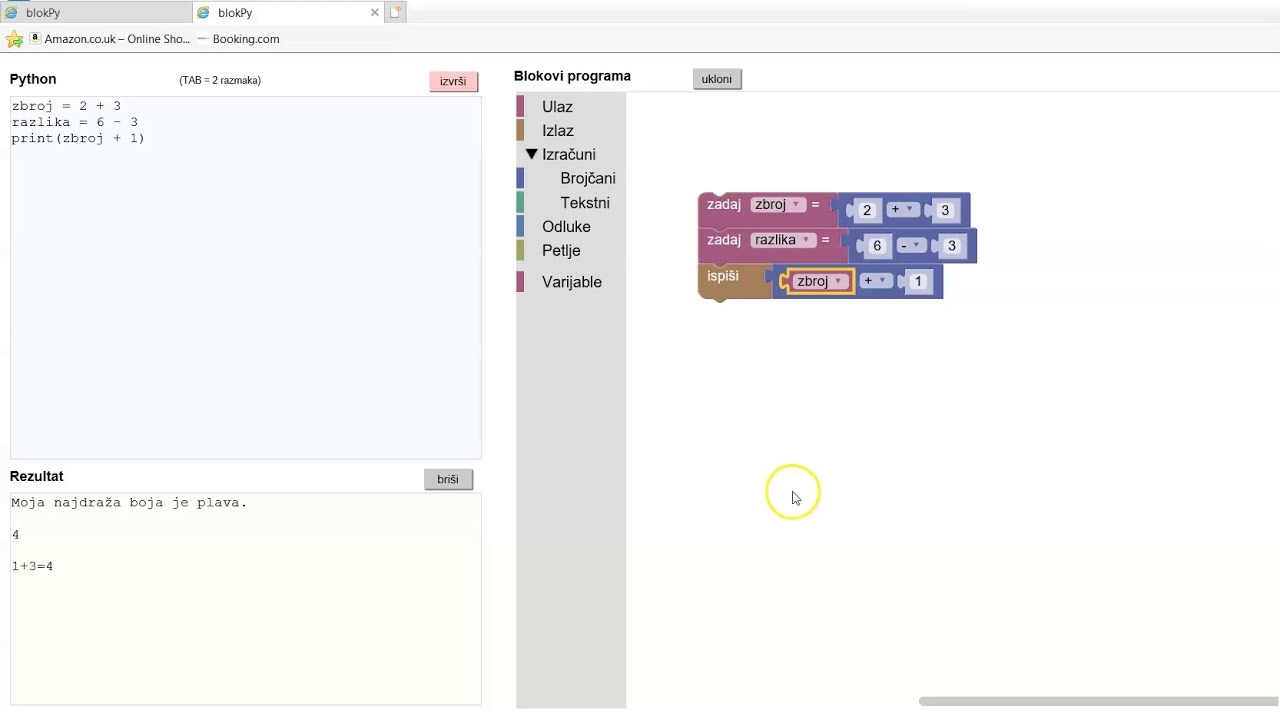The image size is (1280, 720).
Task: Click the Tekstni category color bar
Action: click(x=520, y=203)
